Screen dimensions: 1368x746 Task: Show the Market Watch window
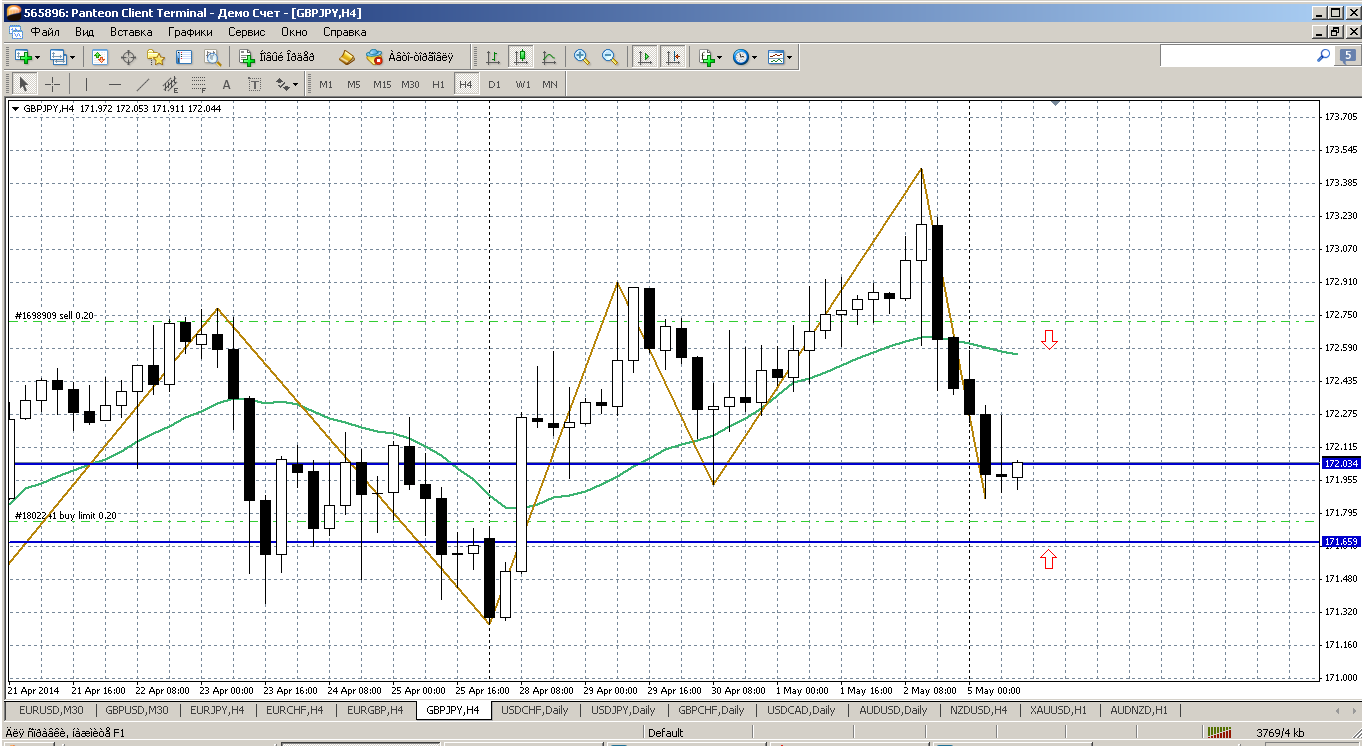100,57
